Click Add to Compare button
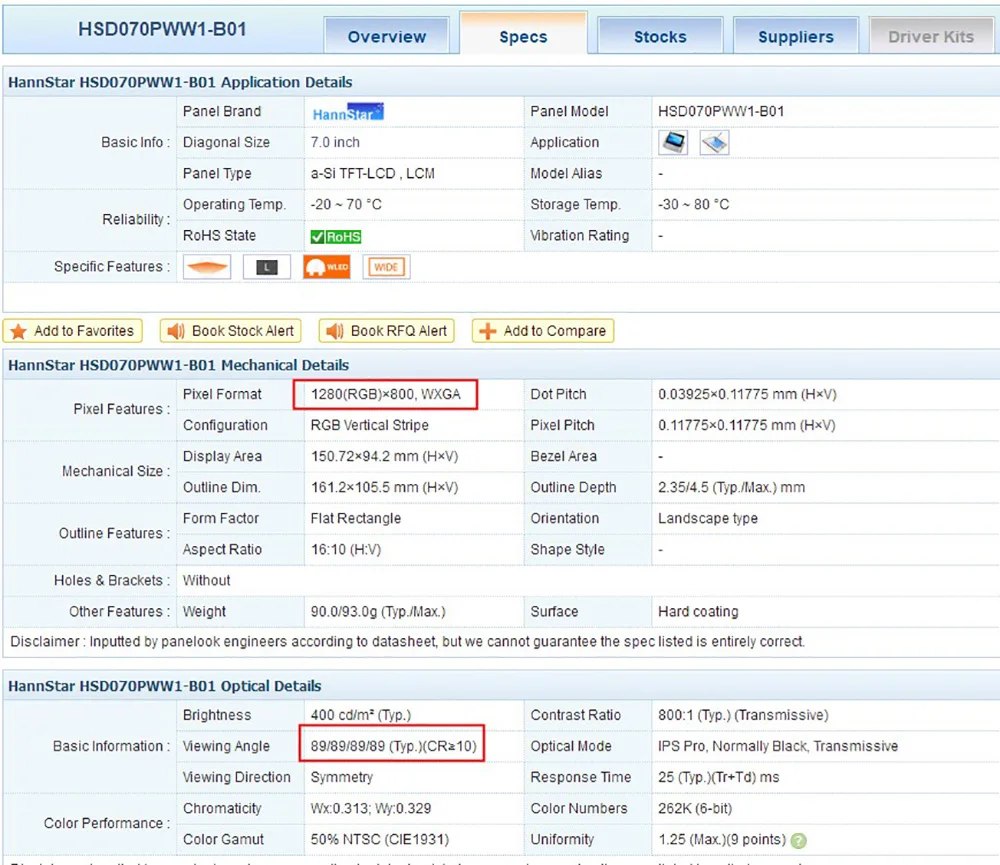This screenshot has height=865, width=1000. [x=543, y=331]
